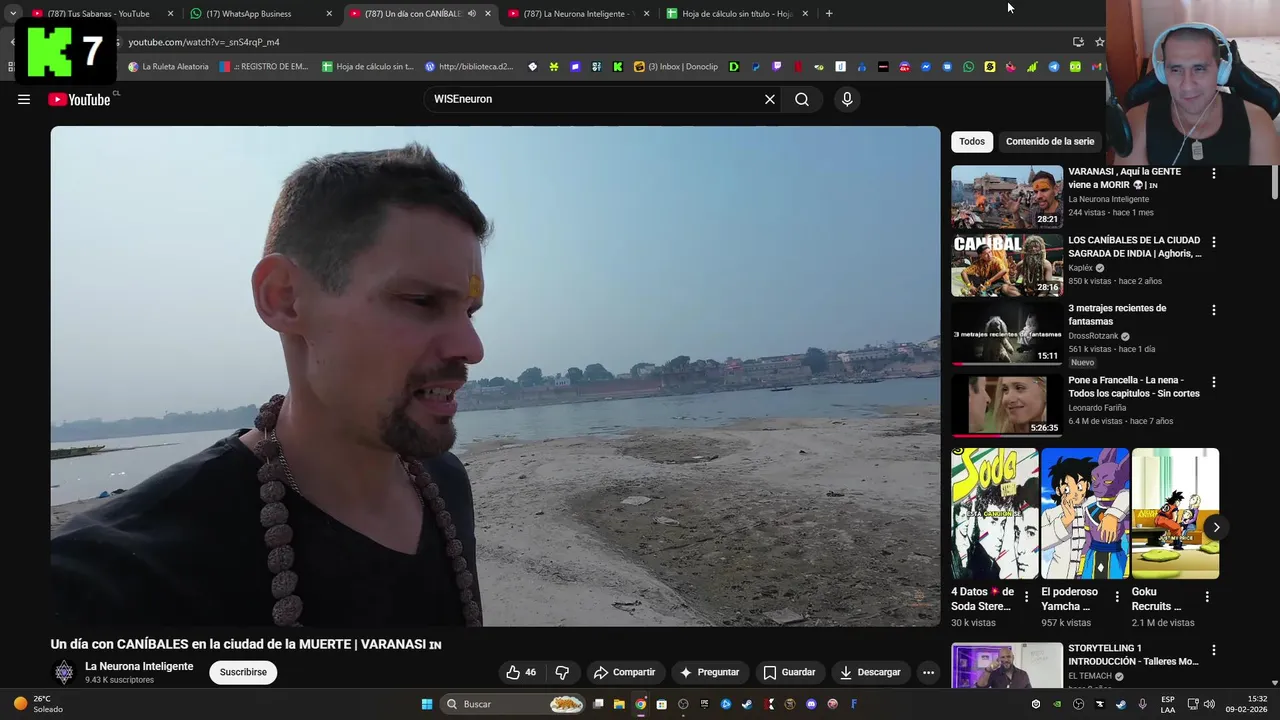The width and height of the screenshot is (1280, 720).
Task: Open options for El poderoso Yamcha short
Action: pyautogui.click(x=1117, y=597)
